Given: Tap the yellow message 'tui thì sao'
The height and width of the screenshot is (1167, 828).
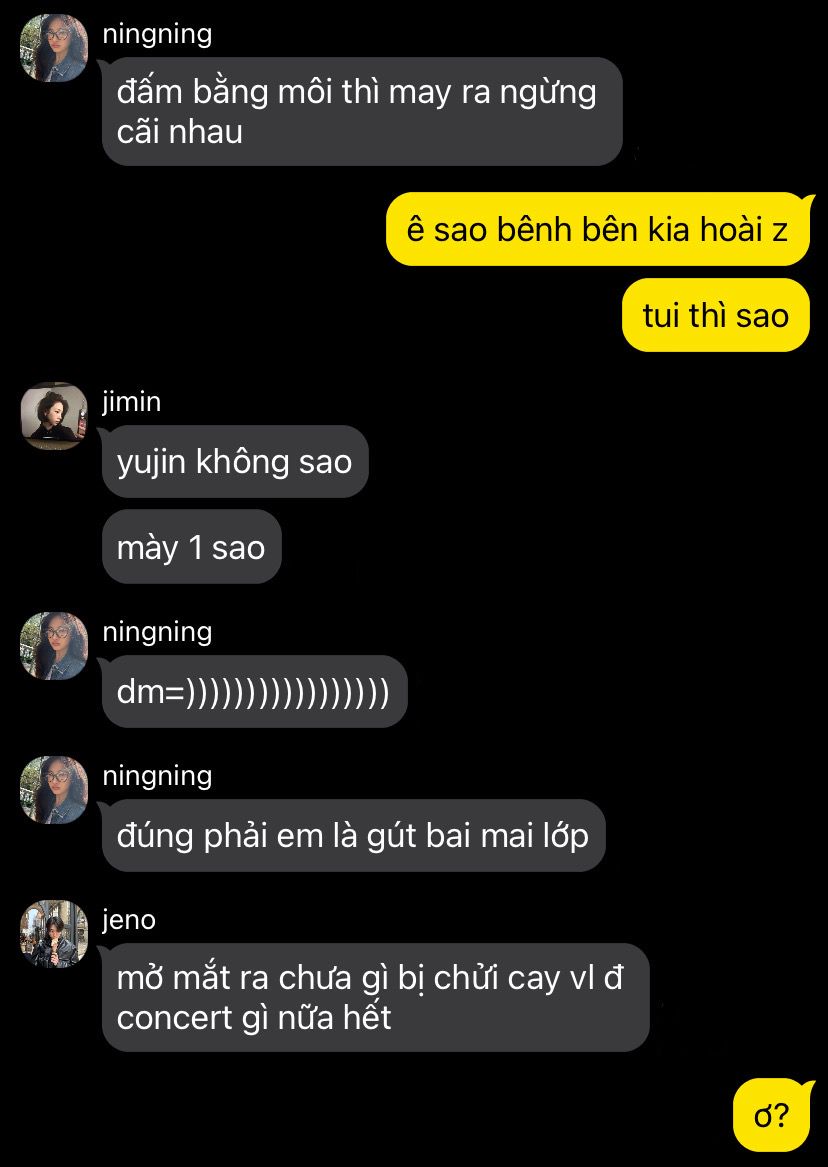Looking at the screenshot, I should 715,316.
